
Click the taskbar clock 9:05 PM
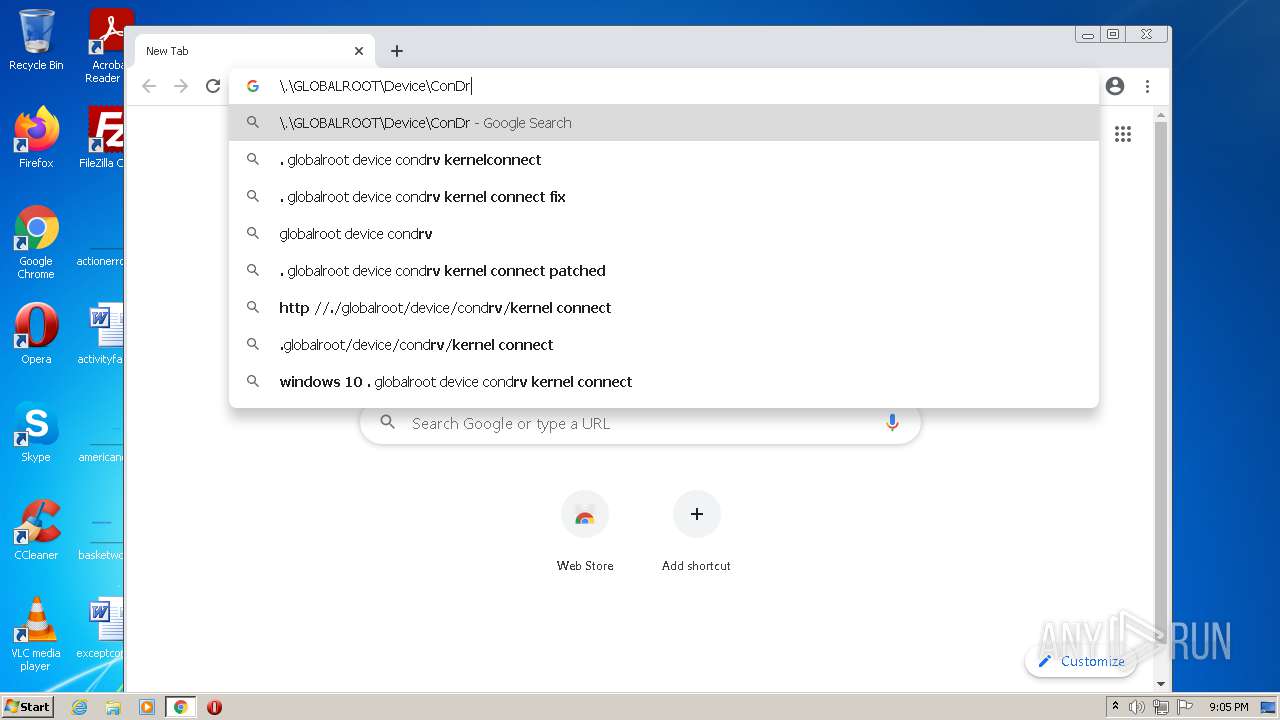(x=1229, y=707)
